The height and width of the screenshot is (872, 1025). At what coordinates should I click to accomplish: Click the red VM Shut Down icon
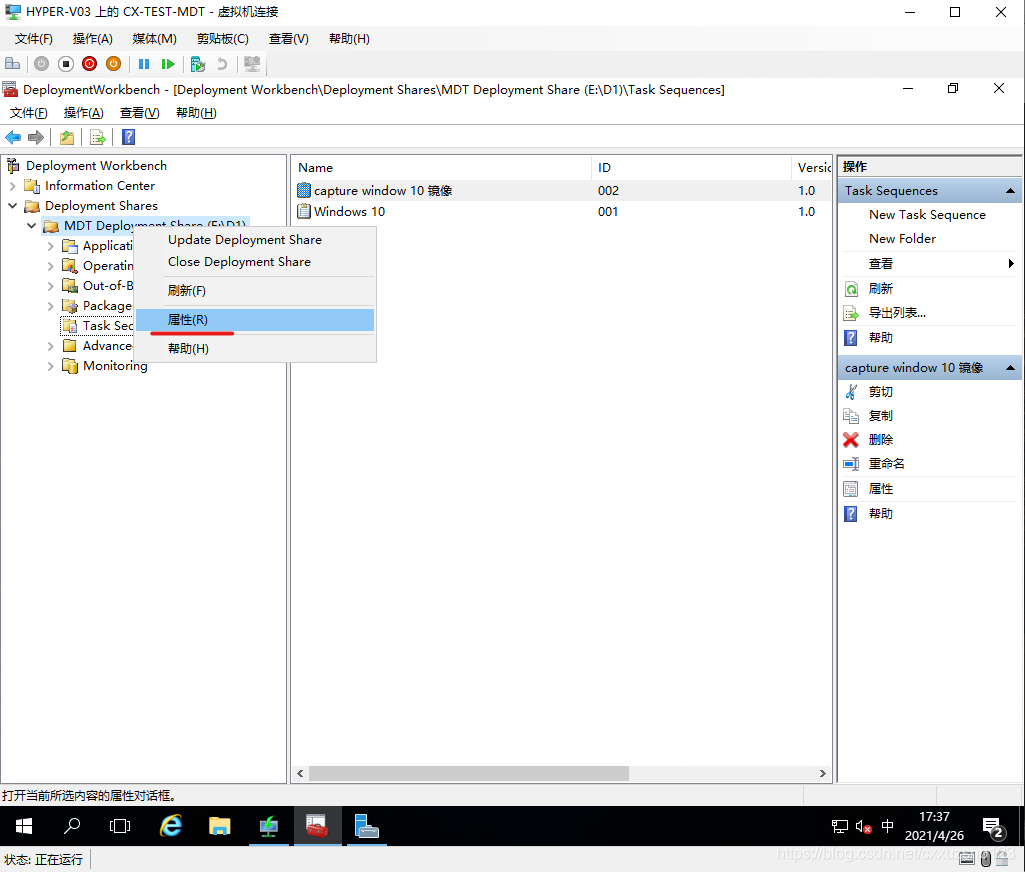90,64
